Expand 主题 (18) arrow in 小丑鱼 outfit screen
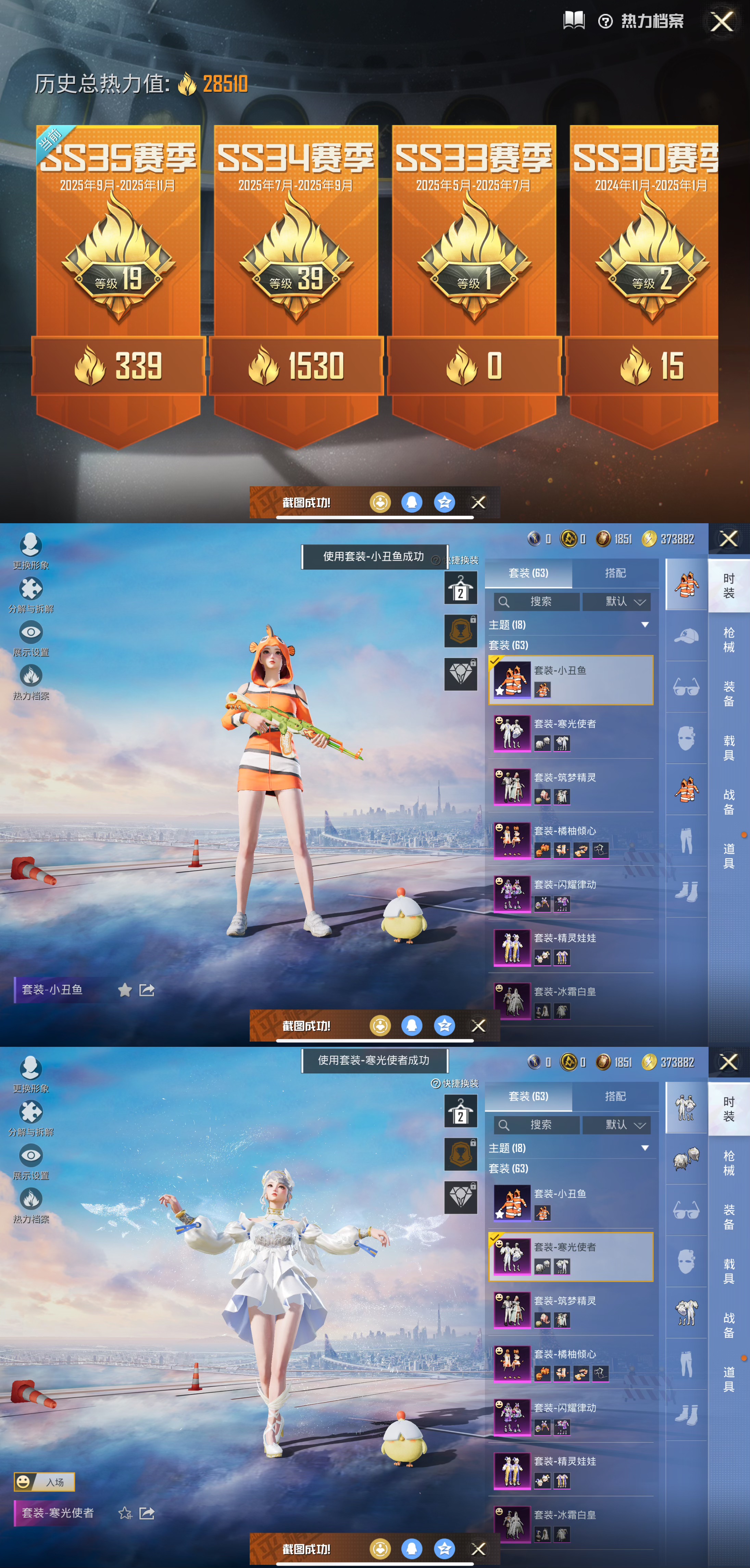This screenshot has height=1568, width=750. pos(645,625)
